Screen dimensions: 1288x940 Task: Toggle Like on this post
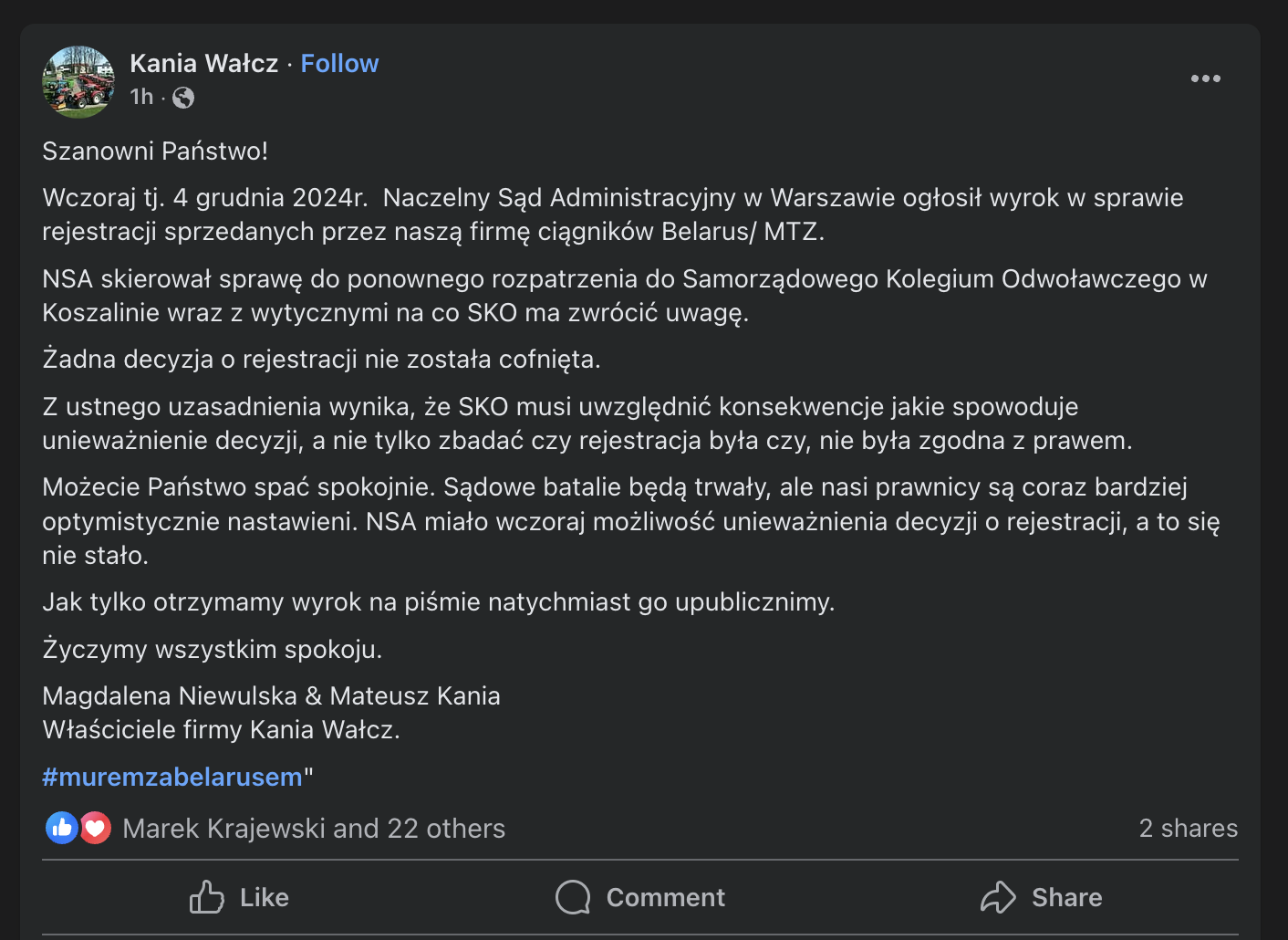[239, 897]
